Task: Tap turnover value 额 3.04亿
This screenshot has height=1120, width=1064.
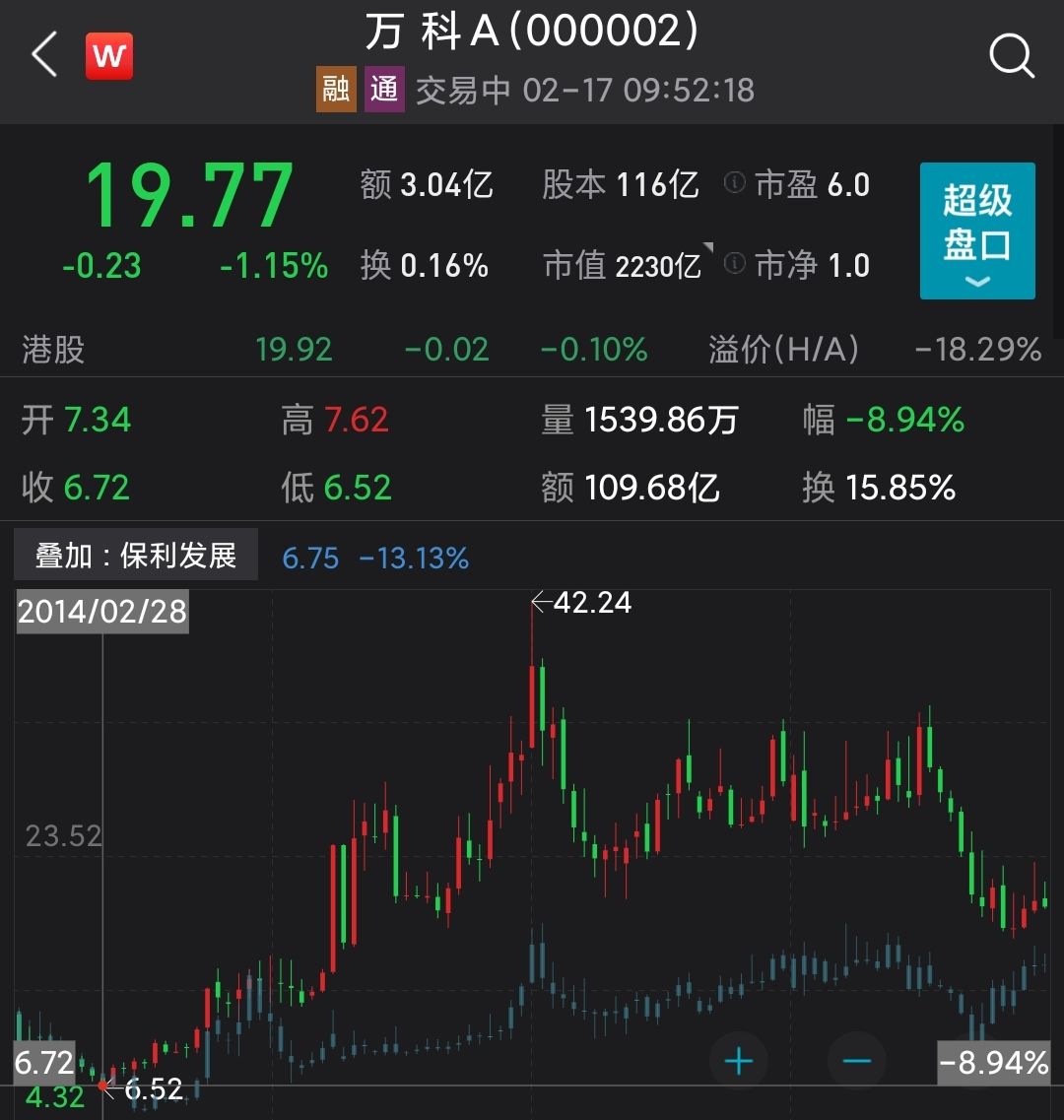Action: [427, 185]
